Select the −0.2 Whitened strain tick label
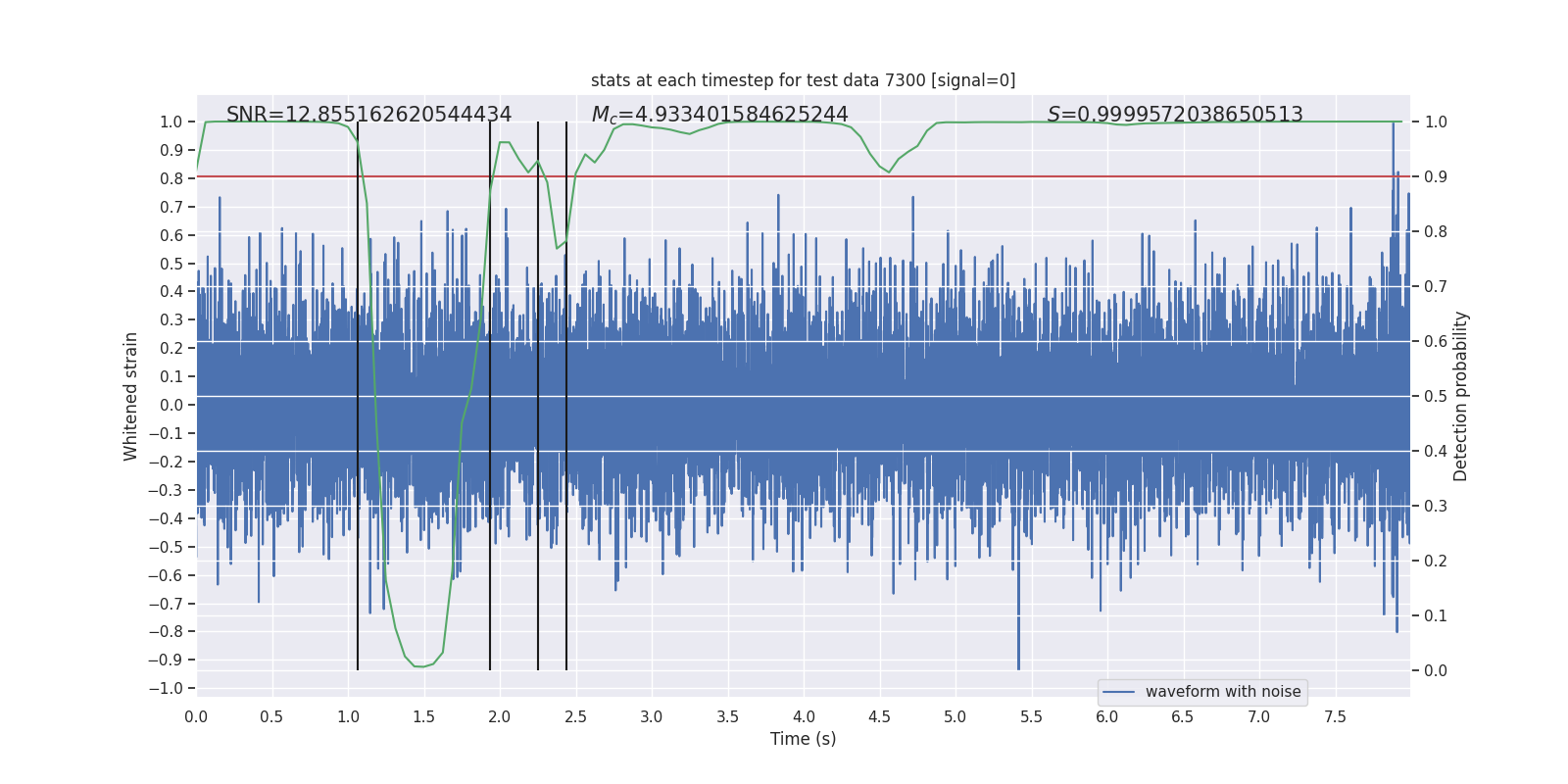Screen dimensions: 1568x784 point(166,462)
